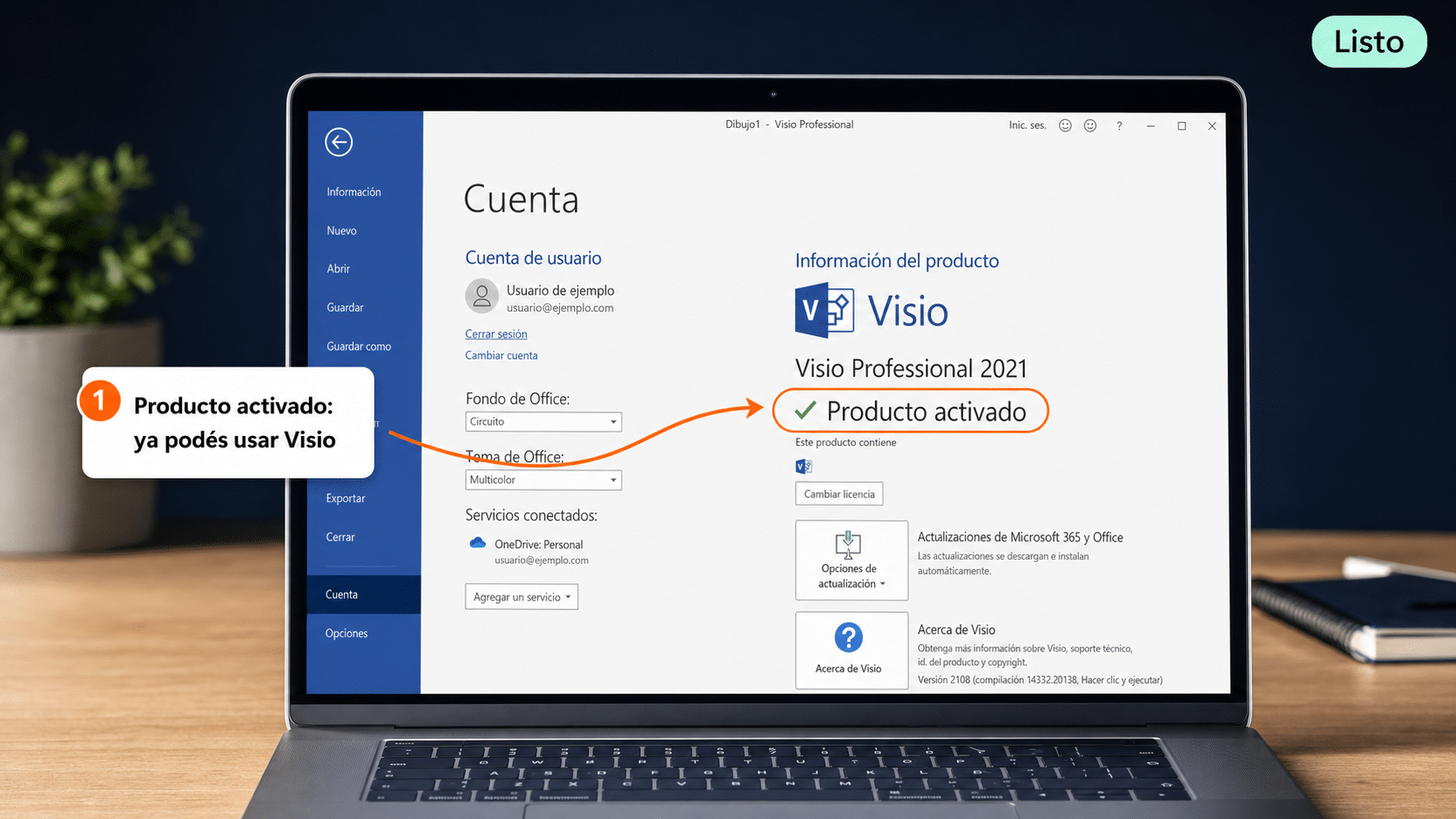Click the 'Este producto contiene' text

tap(846, 442)
